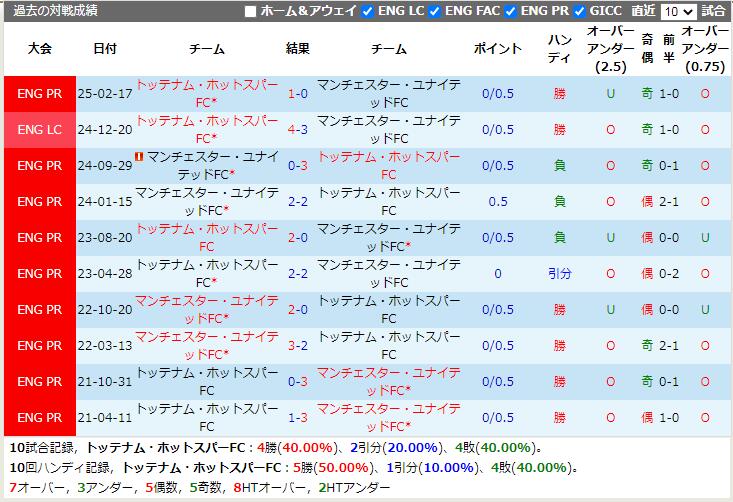The height and width of the screenshot is (502, 733).
Task: Enable the ホーム&アウェイ checkbox
Action: (x=251, y=11)
